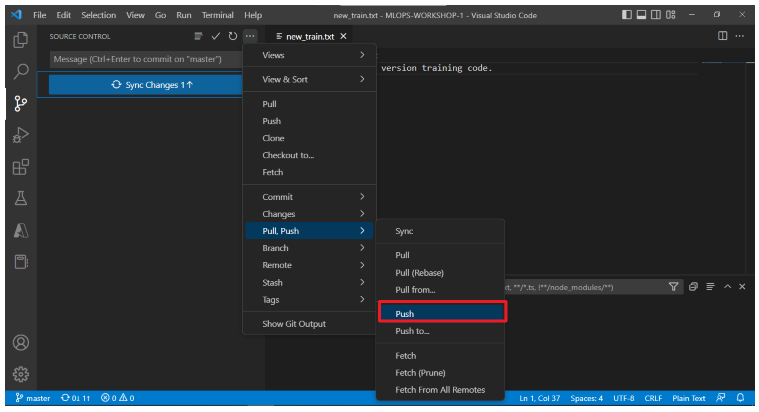Expand the Branch submenu
759x412 pixels.
click(x=310, y=248)
